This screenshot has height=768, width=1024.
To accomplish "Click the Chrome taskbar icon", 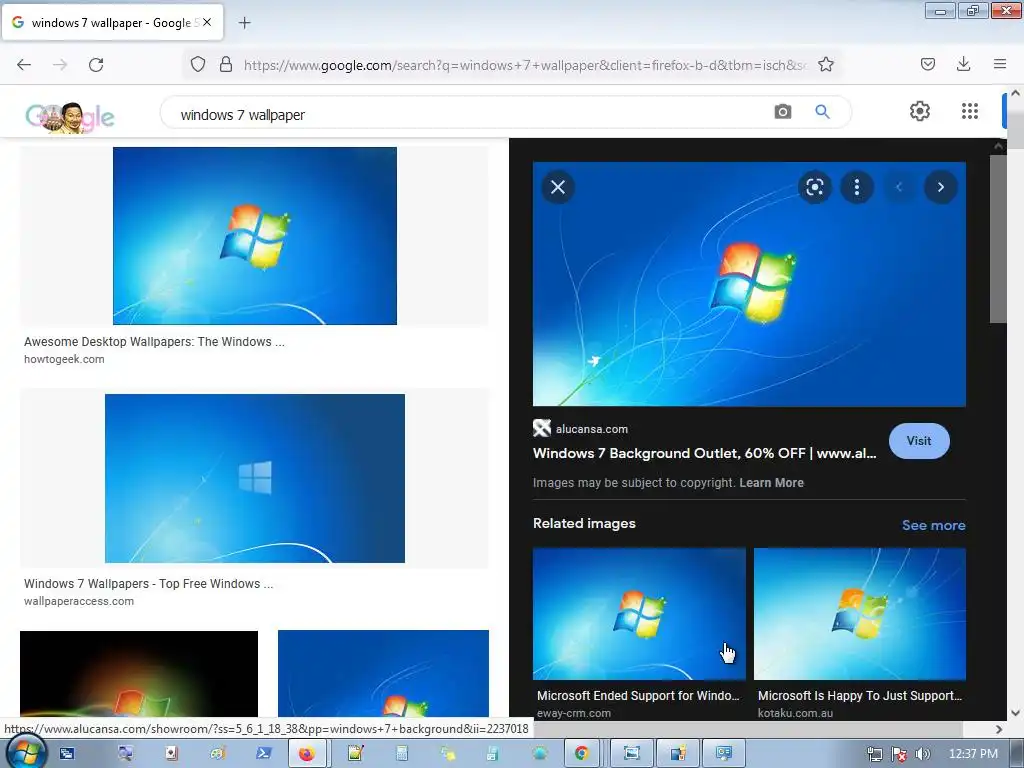I will [581, 754].
